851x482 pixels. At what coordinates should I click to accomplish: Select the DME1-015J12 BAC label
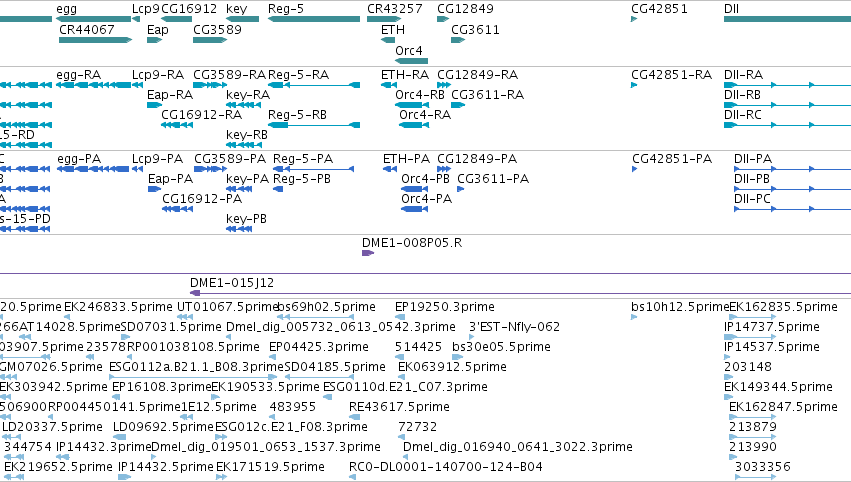[232, 283]
